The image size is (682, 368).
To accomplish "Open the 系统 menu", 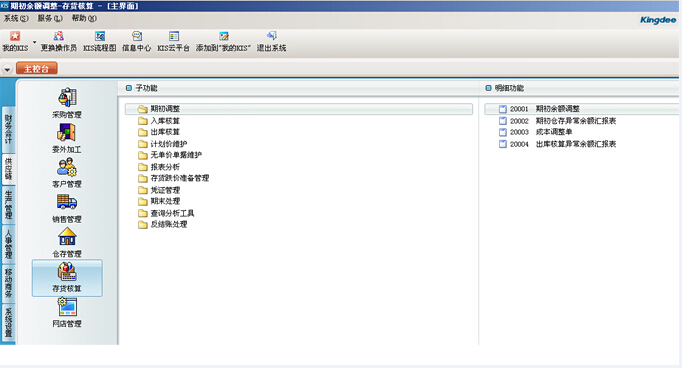I will [16, 18].
